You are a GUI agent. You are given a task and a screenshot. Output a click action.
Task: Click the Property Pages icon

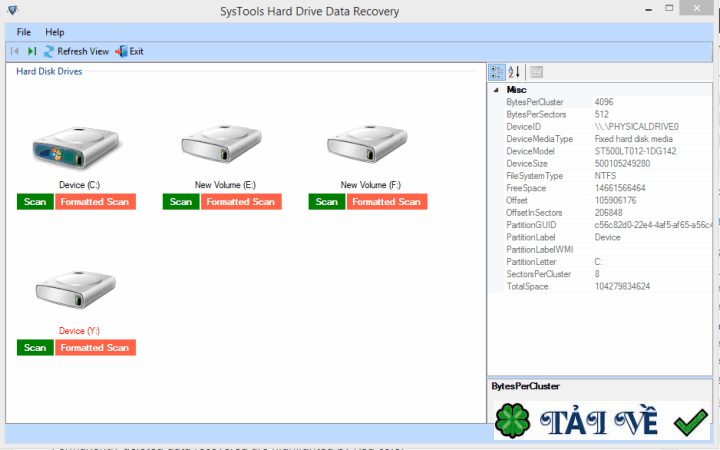coord(536,72)
